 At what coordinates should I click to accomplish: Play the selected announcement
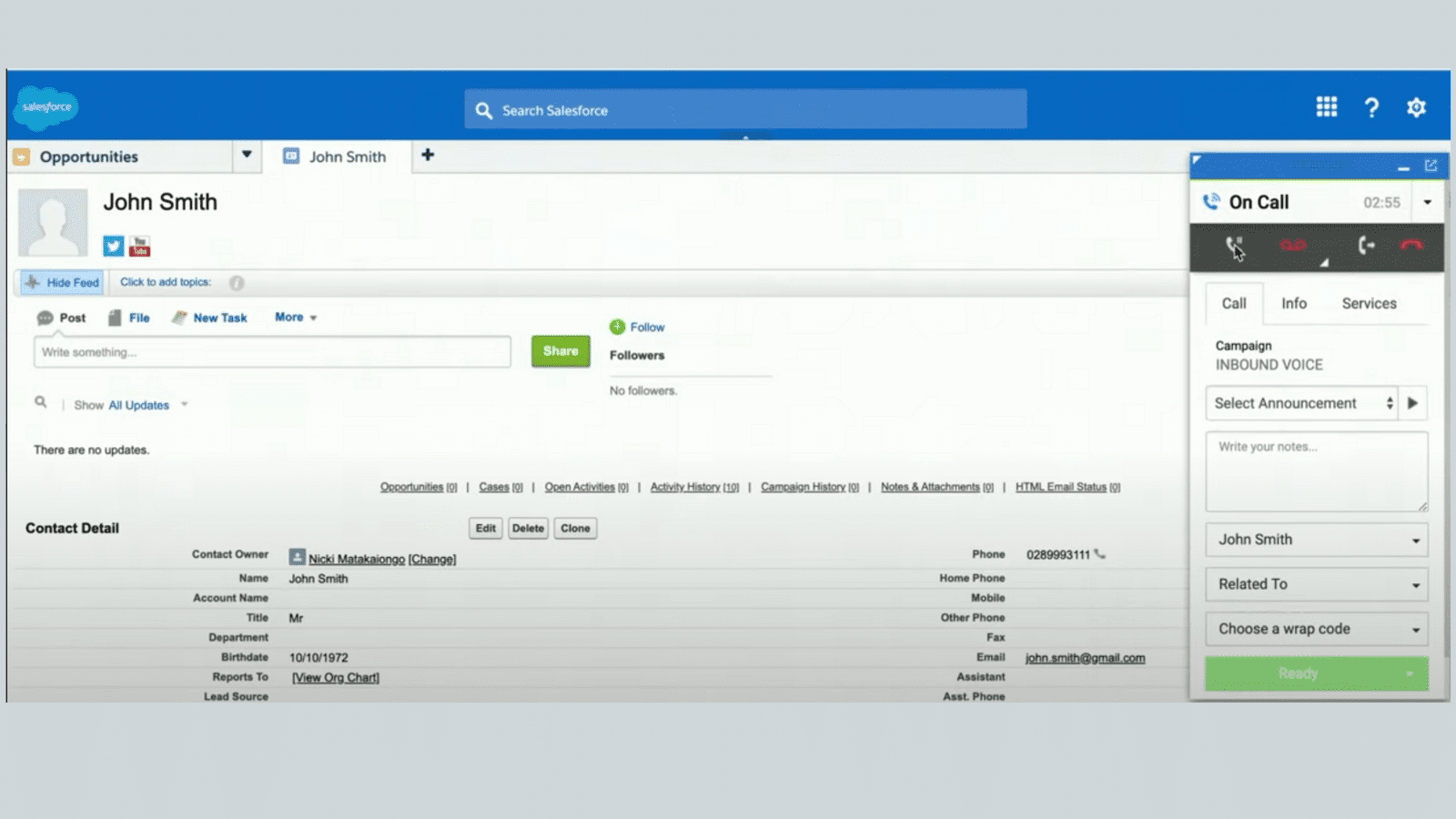tap(1413, 403)
